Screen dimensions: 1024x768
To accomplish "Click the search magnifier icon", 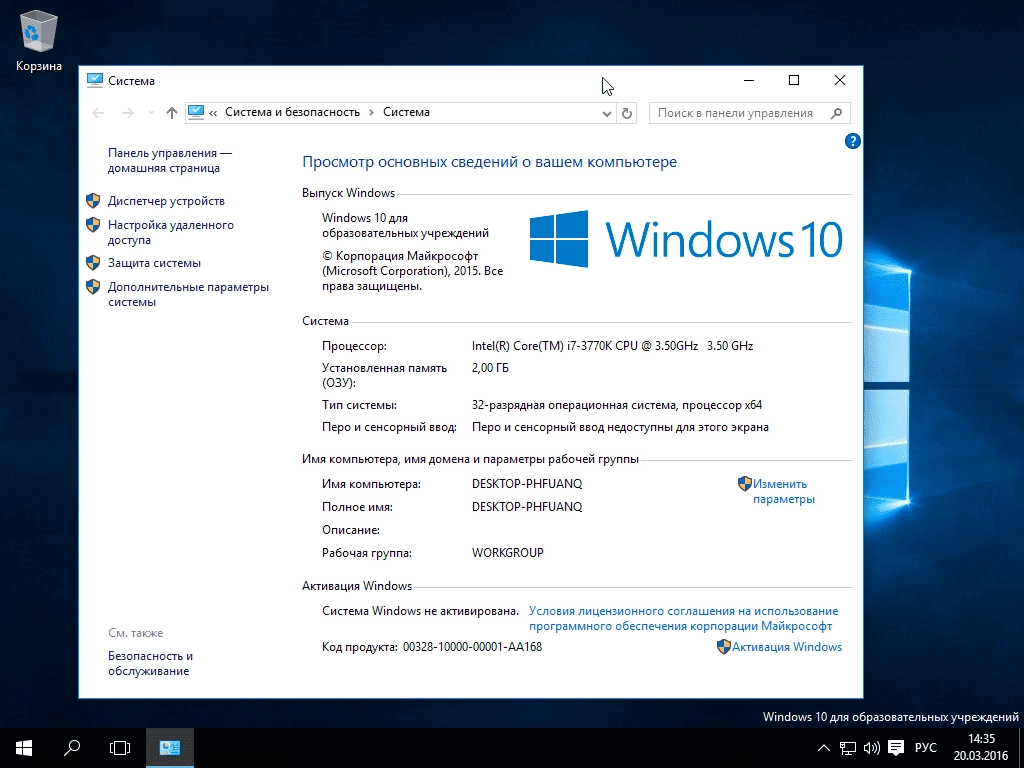I will tap(837, 113).
